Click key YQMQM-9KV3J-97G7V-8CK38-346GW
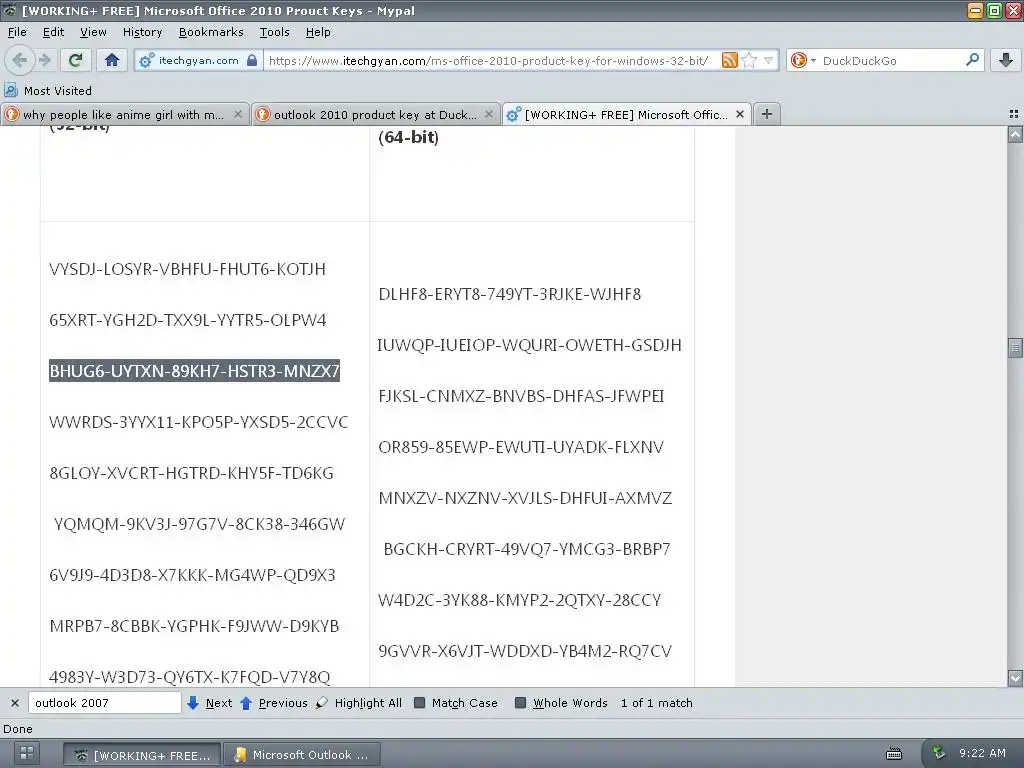Viewport: 1024px width, 768px height. click(199, 524)
